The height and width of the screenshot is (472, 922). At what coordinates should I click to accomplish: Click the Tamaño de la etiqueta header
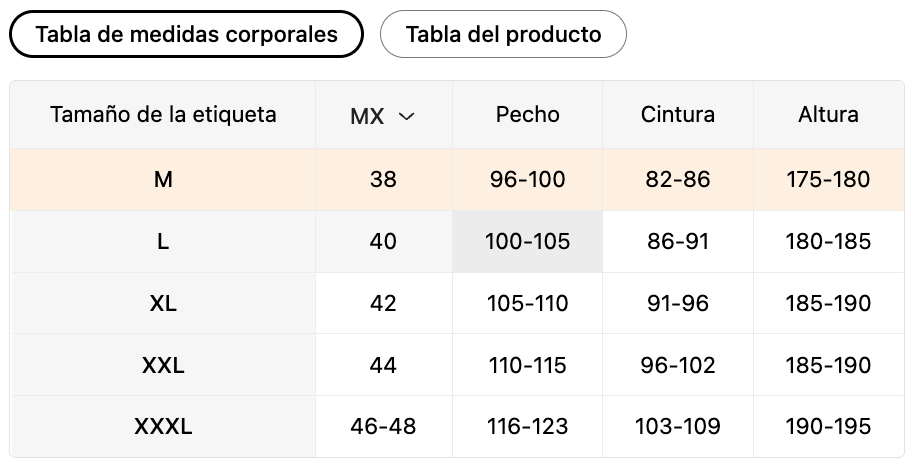pos(163,115)
